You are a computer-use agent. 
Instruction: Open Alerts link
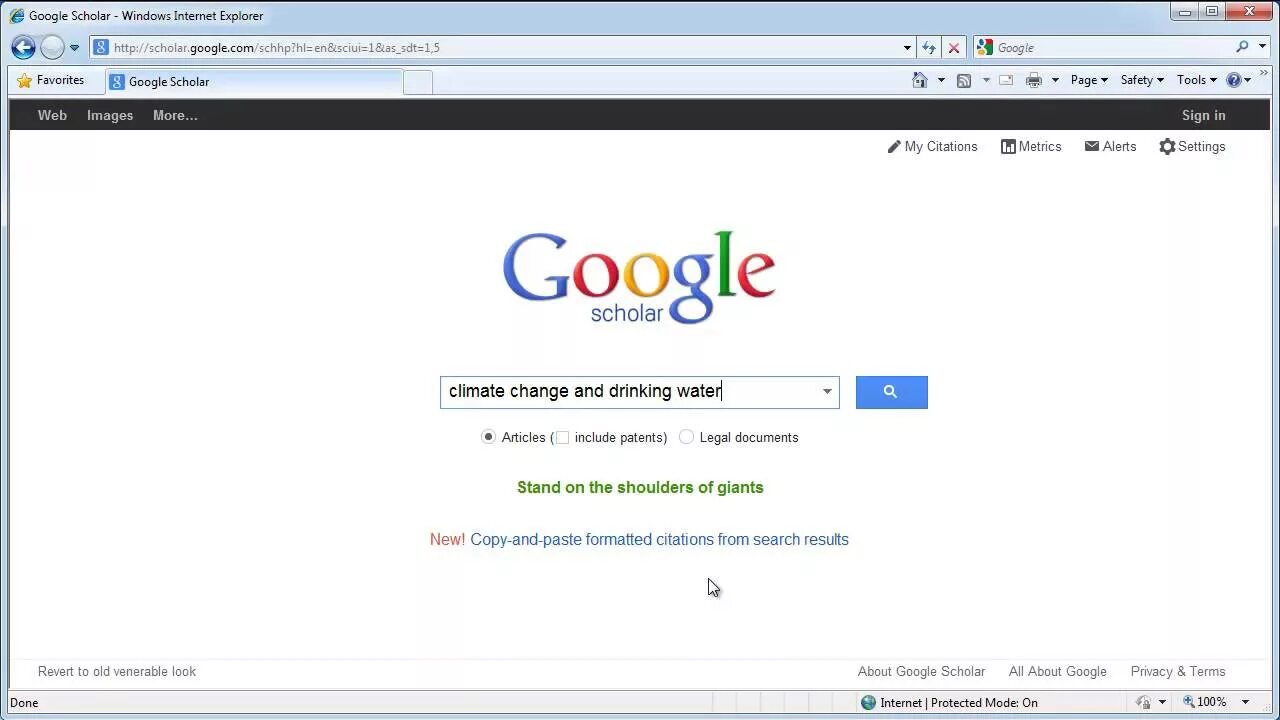coord(1110,146)
